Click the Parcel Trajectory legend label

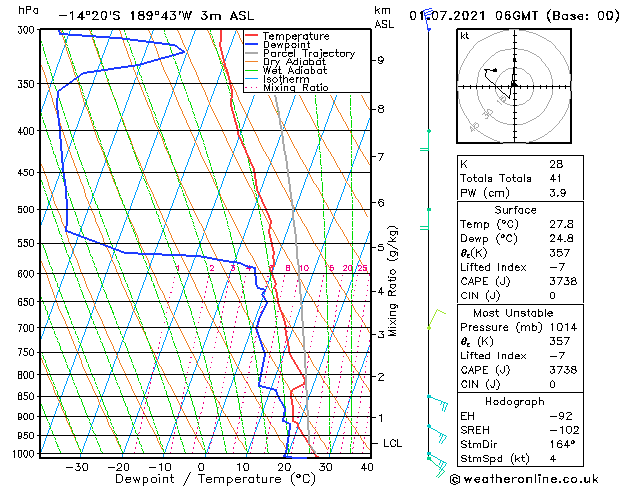(309, 53)
